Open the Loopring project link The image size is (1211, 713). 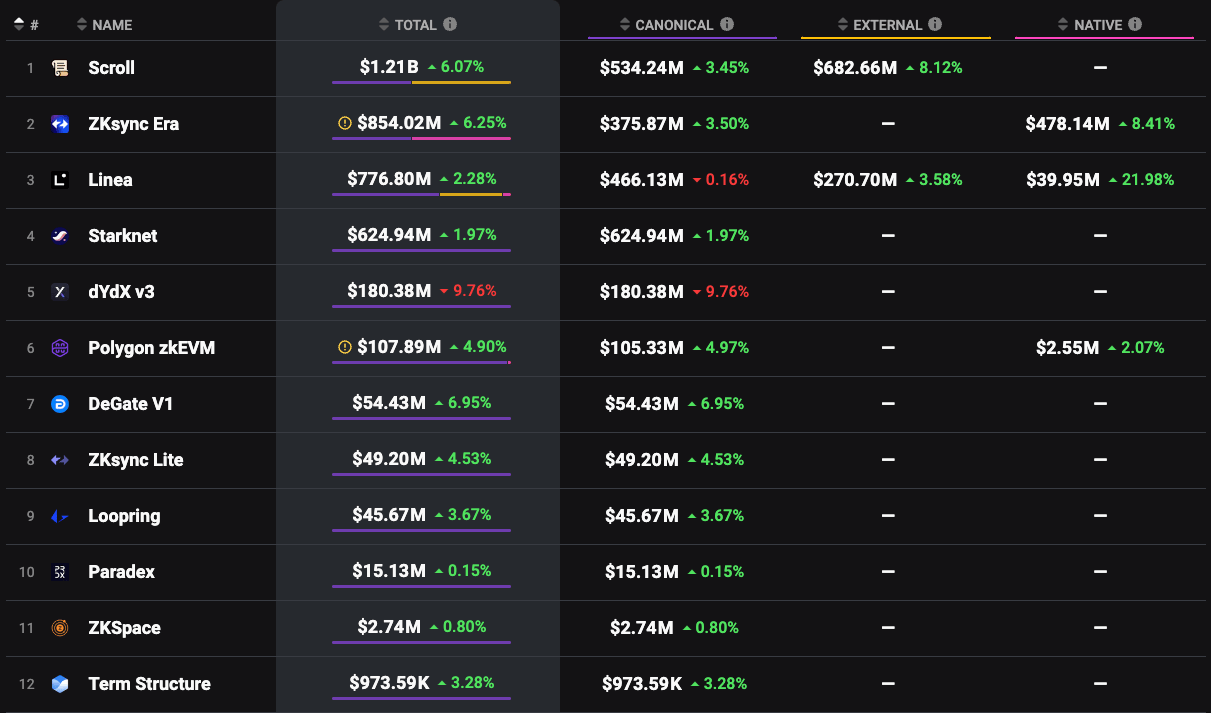point(124,516)
